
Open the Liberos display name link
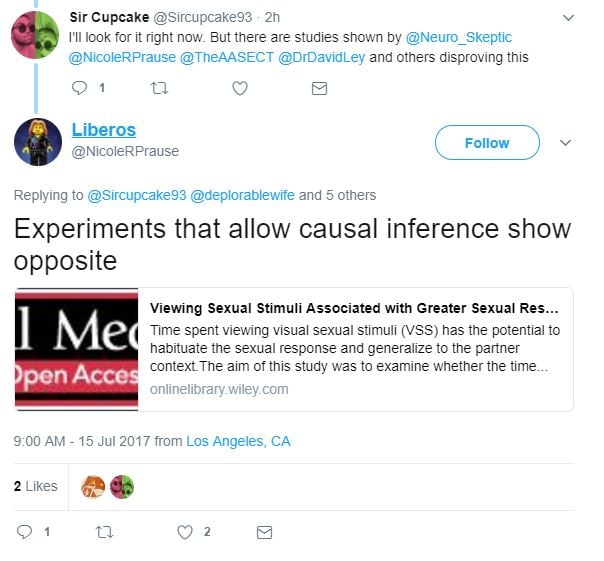tap(104, 130)
